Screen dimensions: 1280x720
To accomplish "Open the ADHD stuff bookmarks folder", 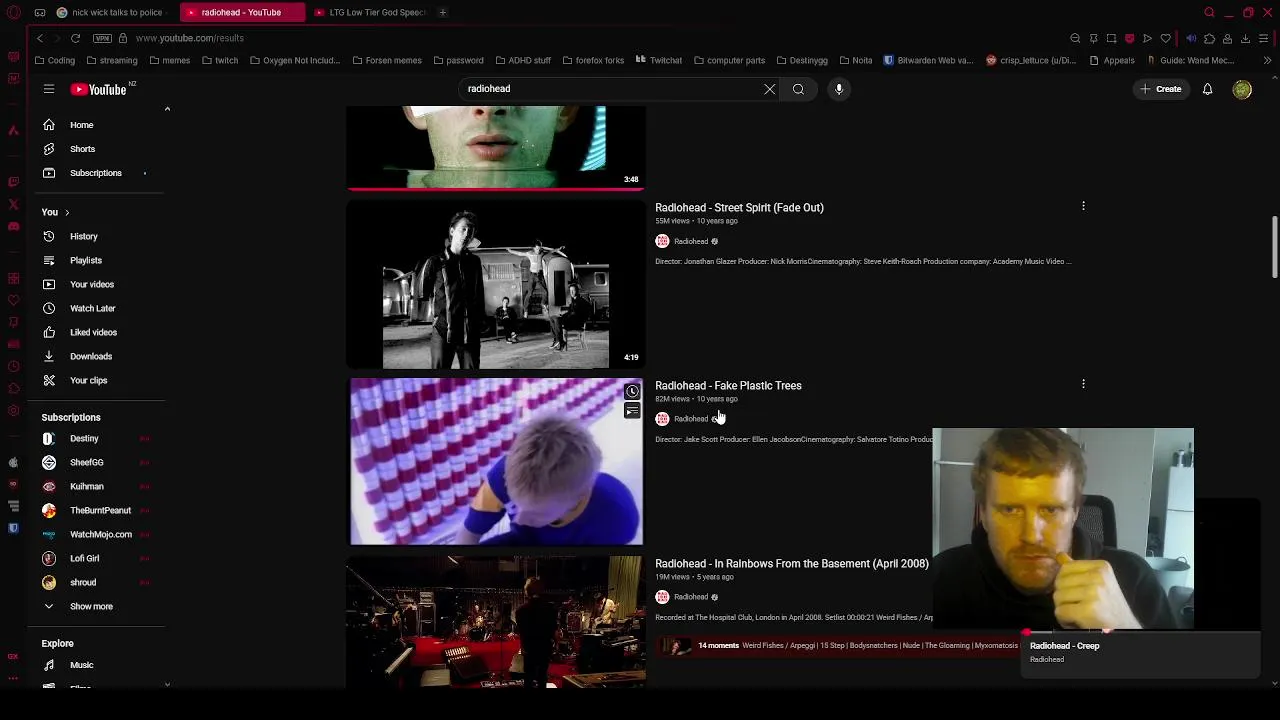I will pos(522,60).
